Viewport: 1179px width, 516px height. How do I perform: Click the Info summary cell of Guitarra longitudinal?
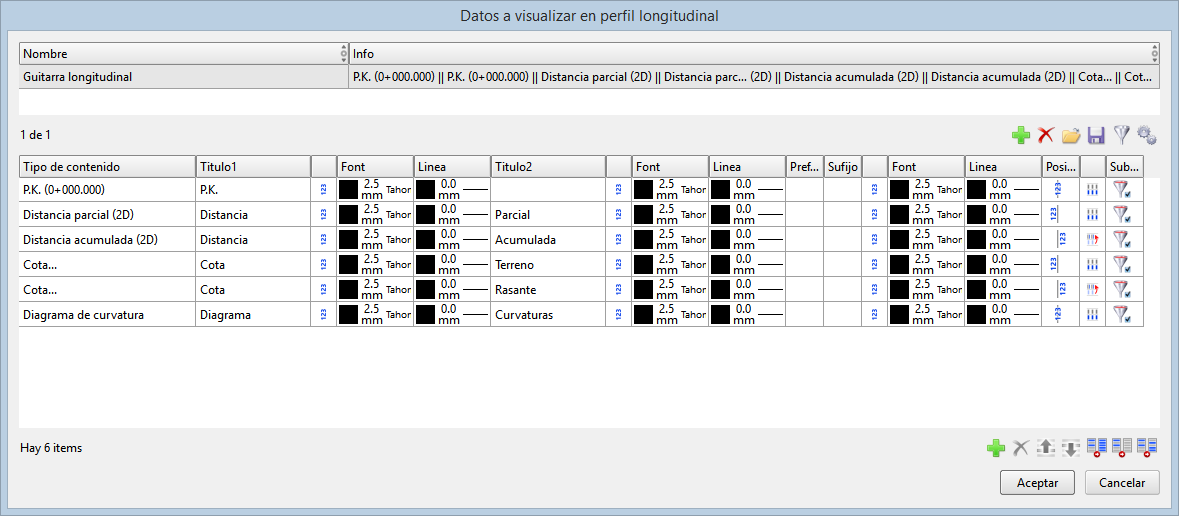click(x=754, y=77)
